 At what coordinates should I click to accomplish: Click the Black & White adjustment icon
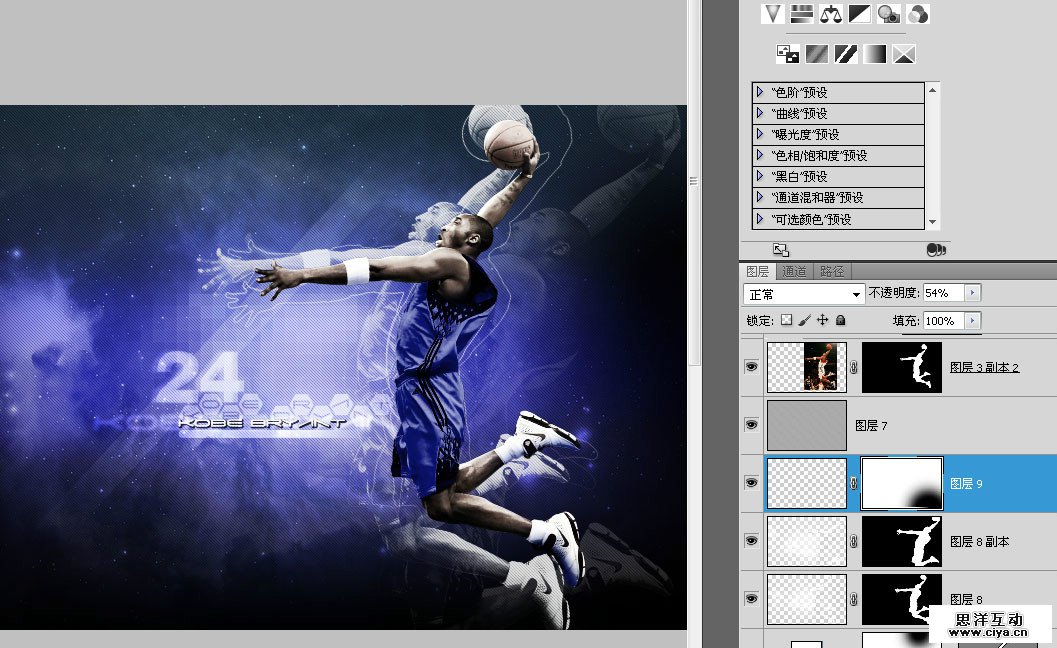click(x=859, y=14)
